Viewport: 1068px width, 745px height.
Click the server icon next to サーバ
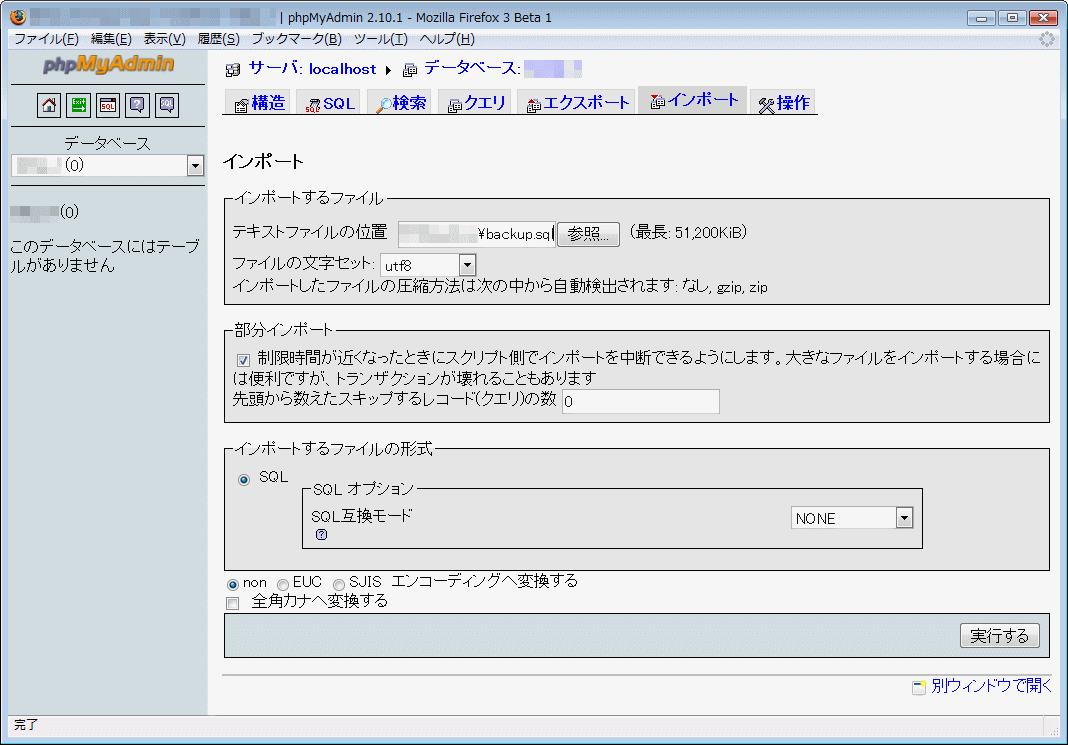[233, 69]
